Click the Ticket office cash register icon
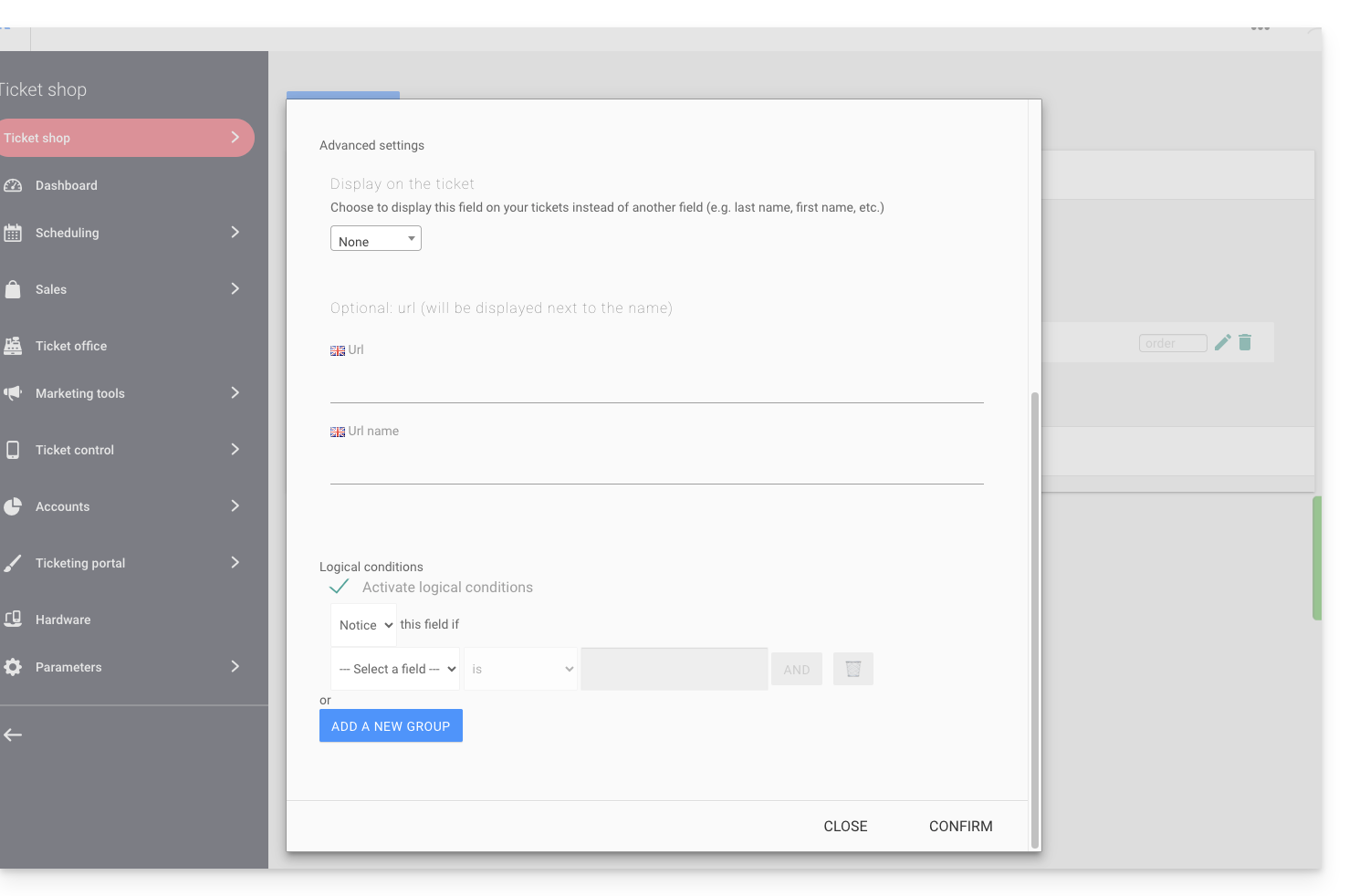Screen dimensions: 1349x896 [x=13, y=346]
